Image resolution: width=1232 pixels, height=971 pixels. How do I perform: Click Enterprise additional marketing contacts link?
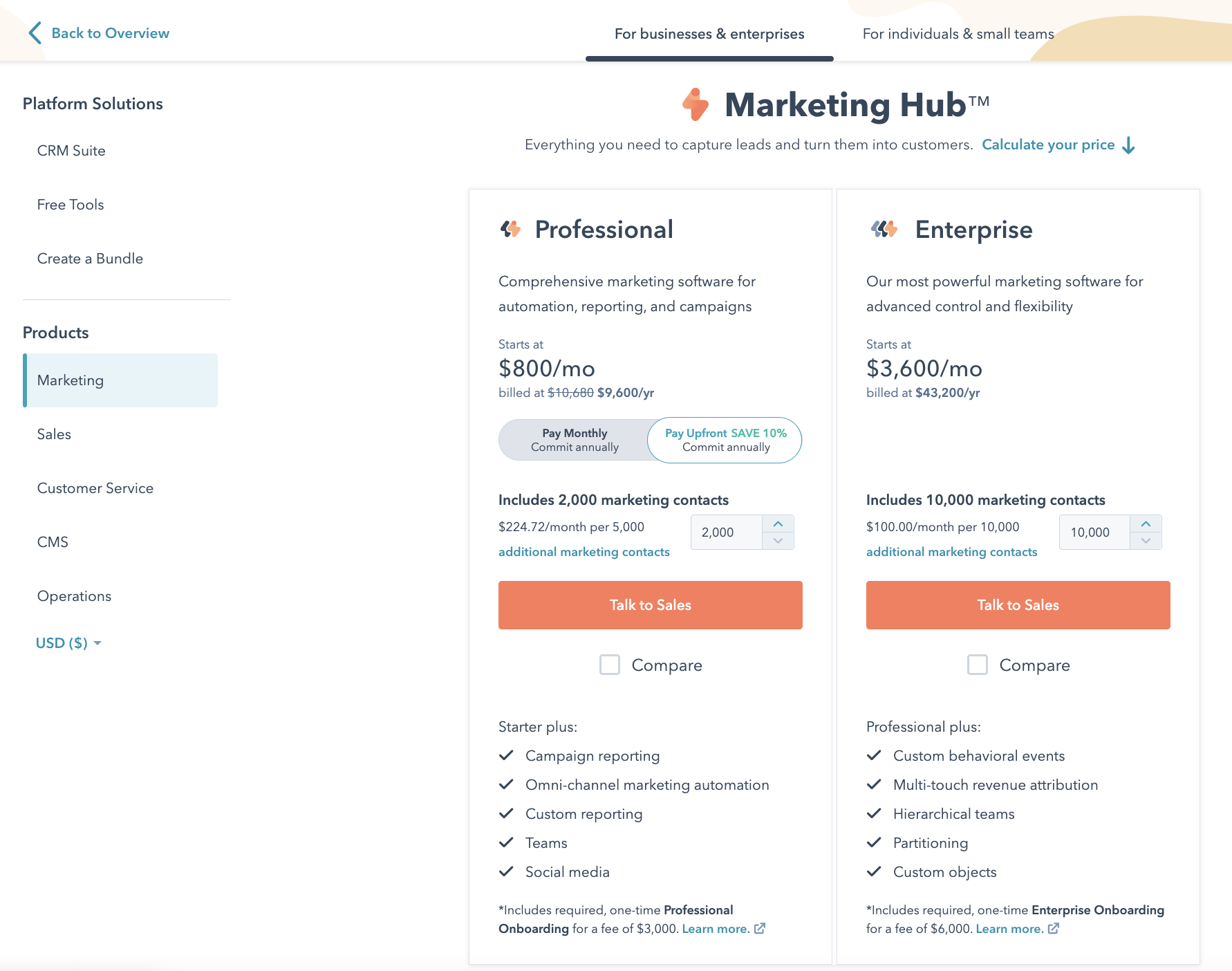951,552
